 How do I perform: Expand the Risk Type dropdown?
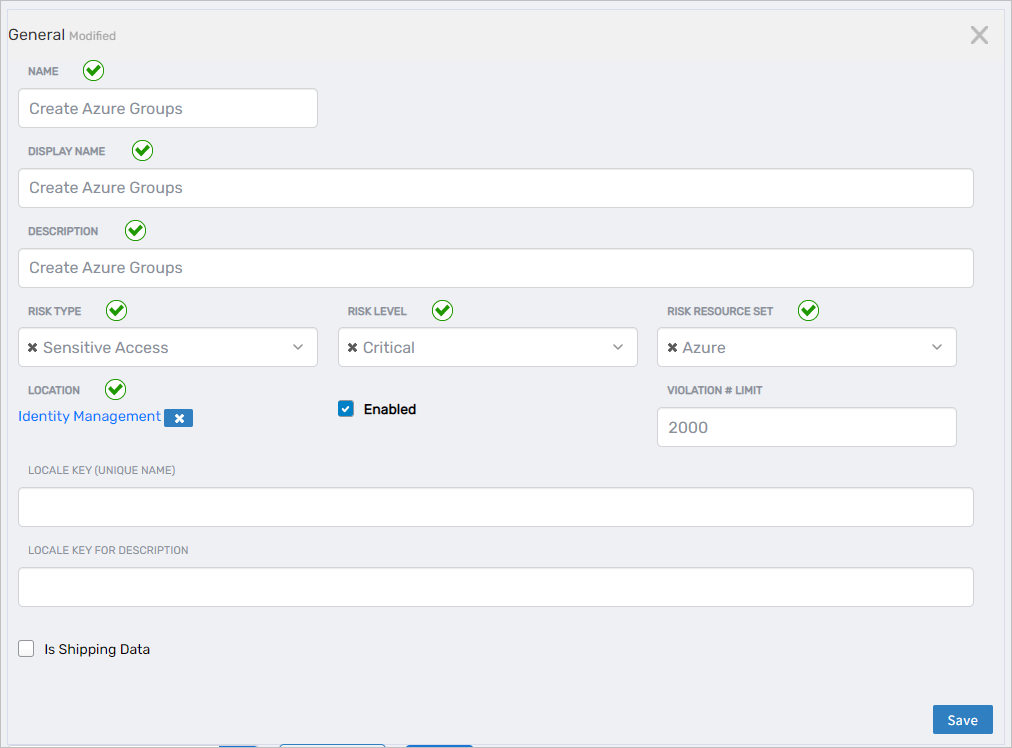pos(298,348)
